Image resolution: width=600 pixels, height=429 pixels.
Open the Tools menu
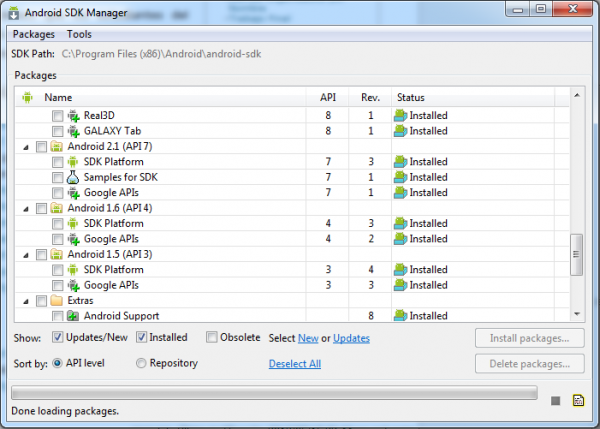pos(79,34)
